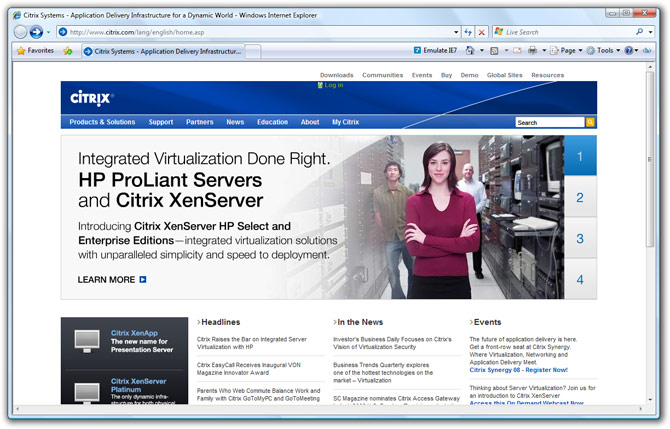This screenshot has height=429, width=670.
Task: Click the Citrix XenServer Platinum promo link
Action: 138,385
